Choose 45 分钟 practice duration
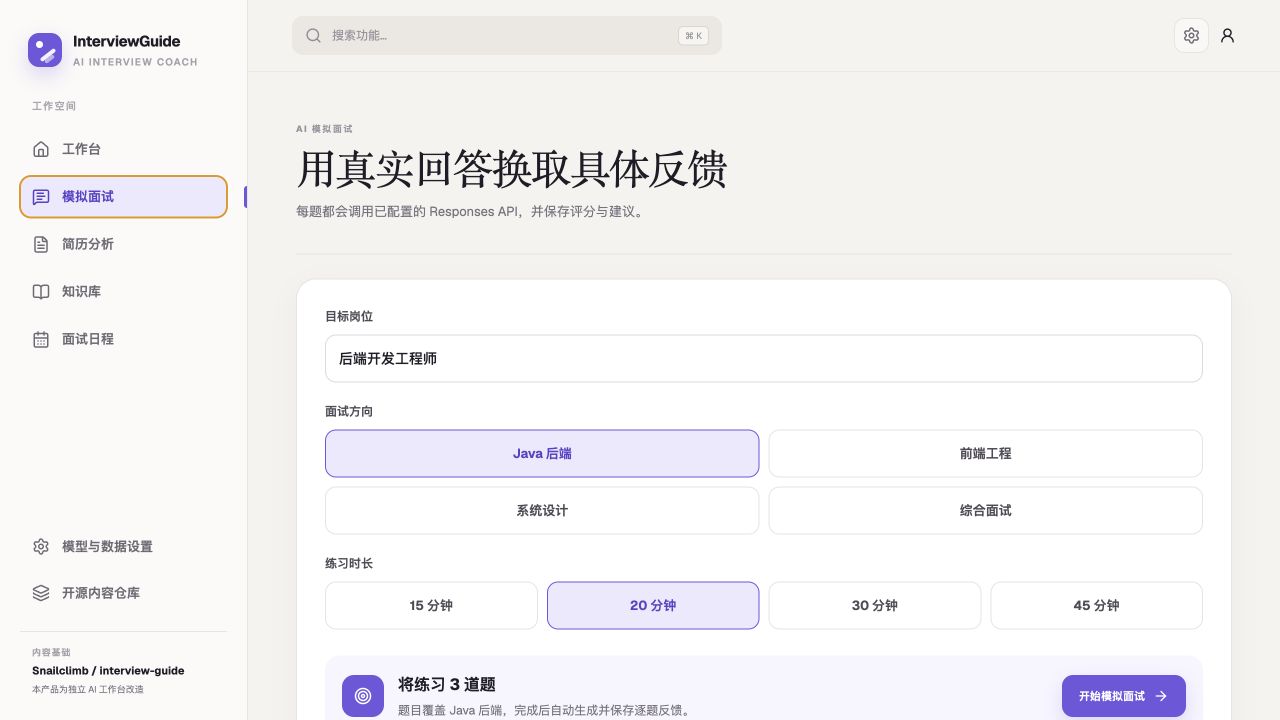This screenshot has width=1280, height=720. coord(1097,605)
